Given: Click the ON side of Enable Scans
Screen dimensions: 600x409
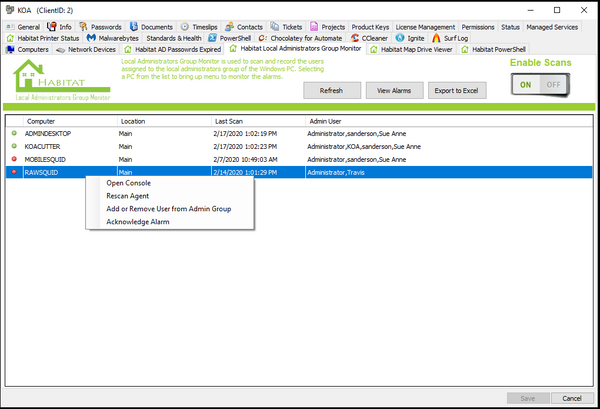Looking at the screenshot, I should click(525, 85).
